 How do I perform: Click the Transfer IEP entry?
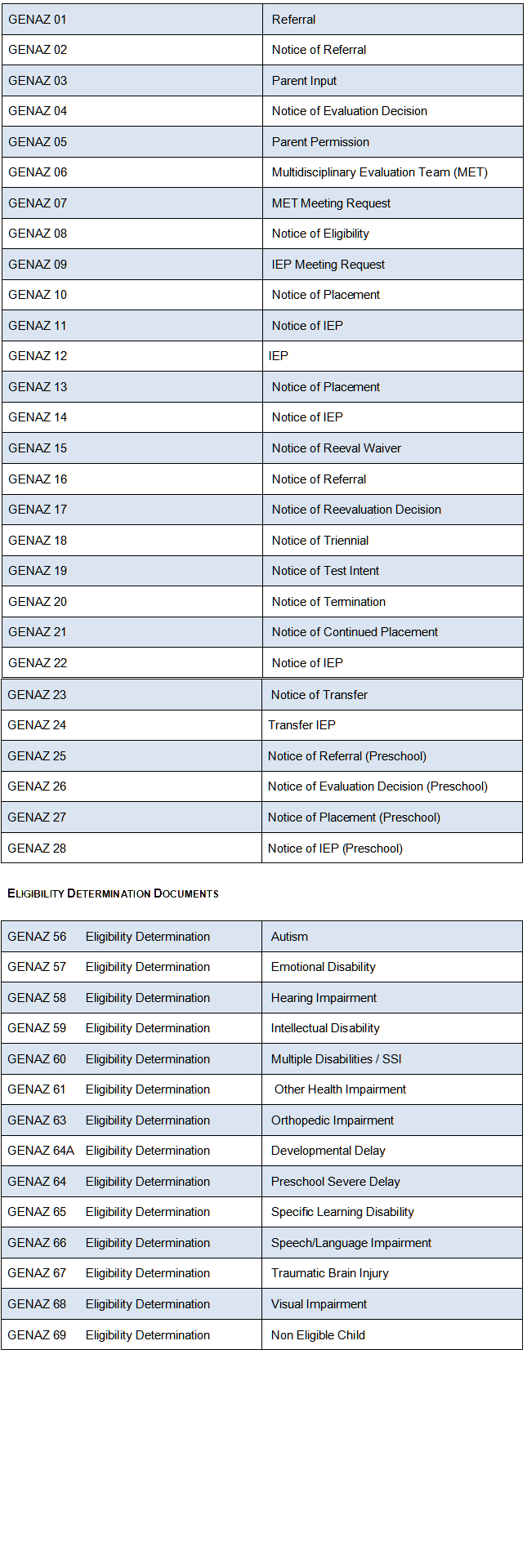click(301, 725)
